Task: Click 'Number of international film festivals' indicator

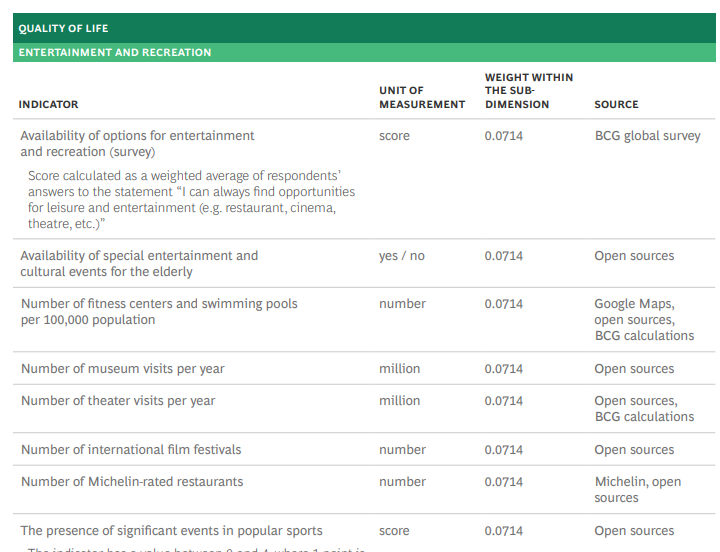Action: (131, 450)
